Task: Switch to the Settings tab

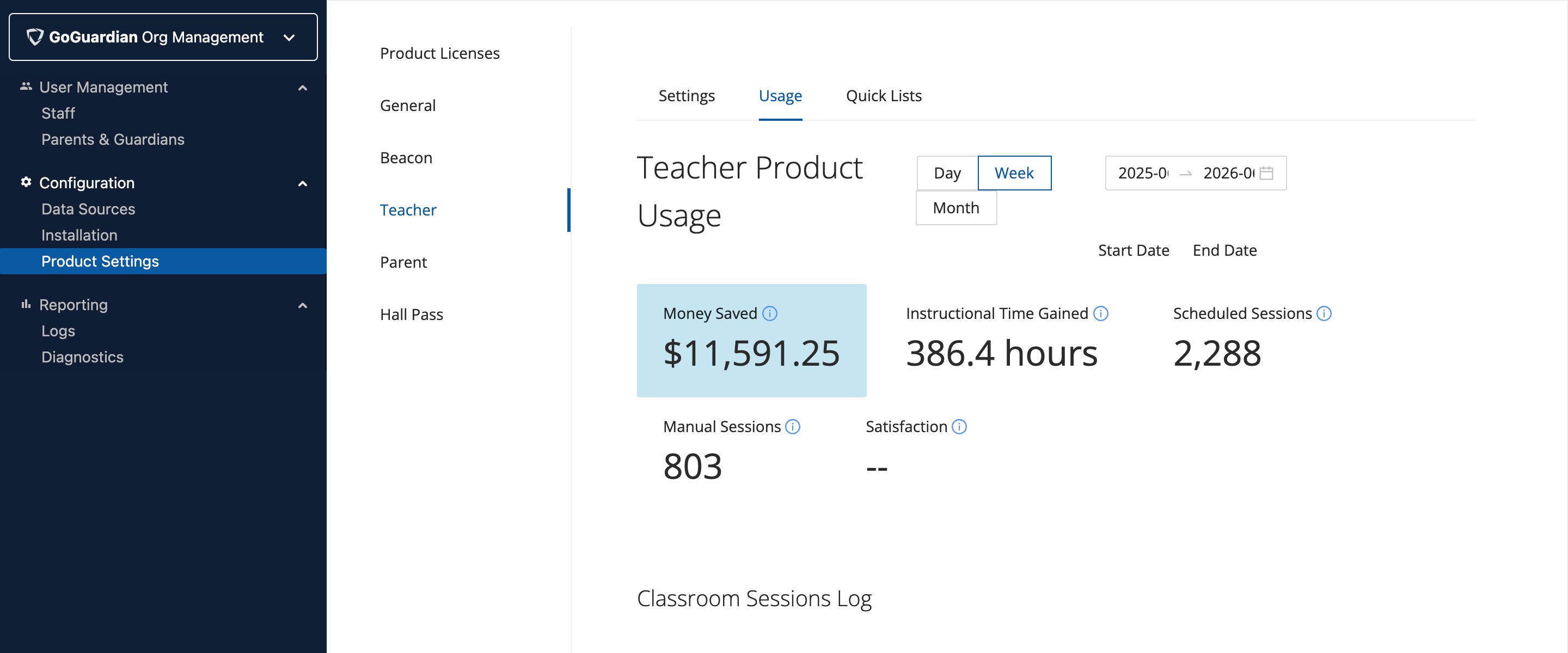Action: (x=687, y=96)
